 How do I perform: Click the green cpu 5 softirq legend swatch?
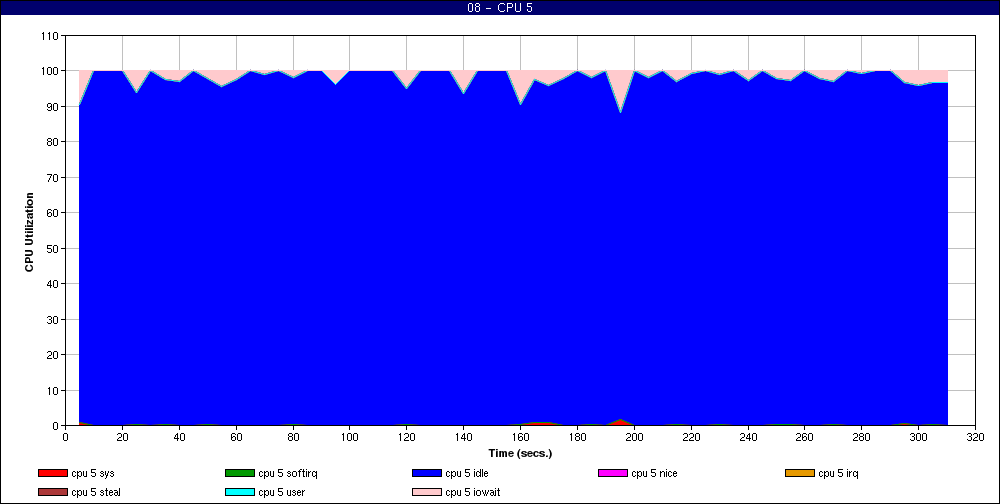tap(239, 473)
